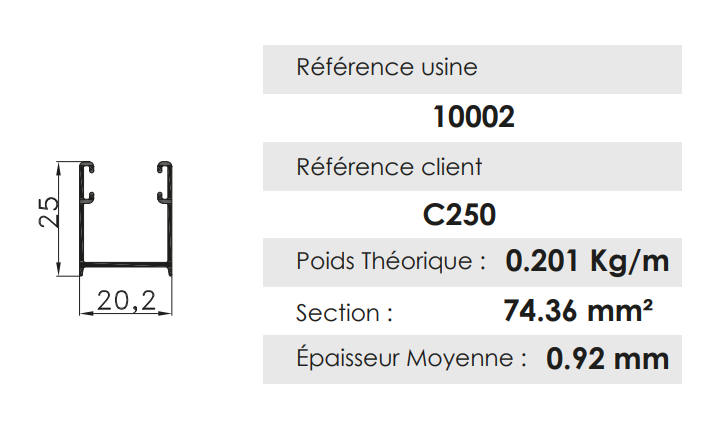Select the "Référence client" header row
The image size is (717, 428).
[x=472, y=167]
